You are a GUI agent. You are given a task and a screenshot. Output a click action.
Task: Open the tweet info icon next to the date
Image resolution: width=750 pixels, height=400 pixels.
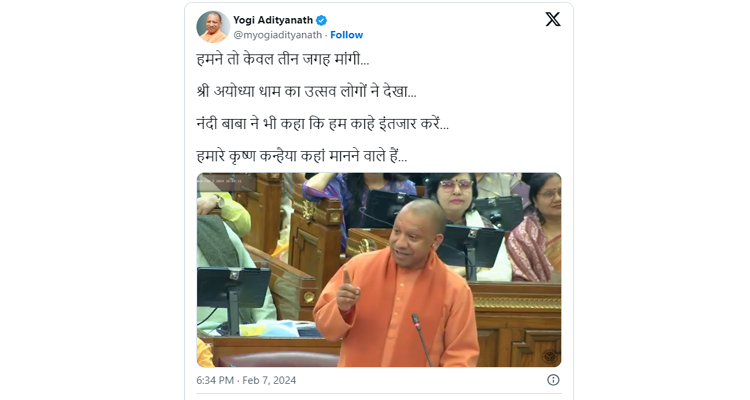(553, 380)
